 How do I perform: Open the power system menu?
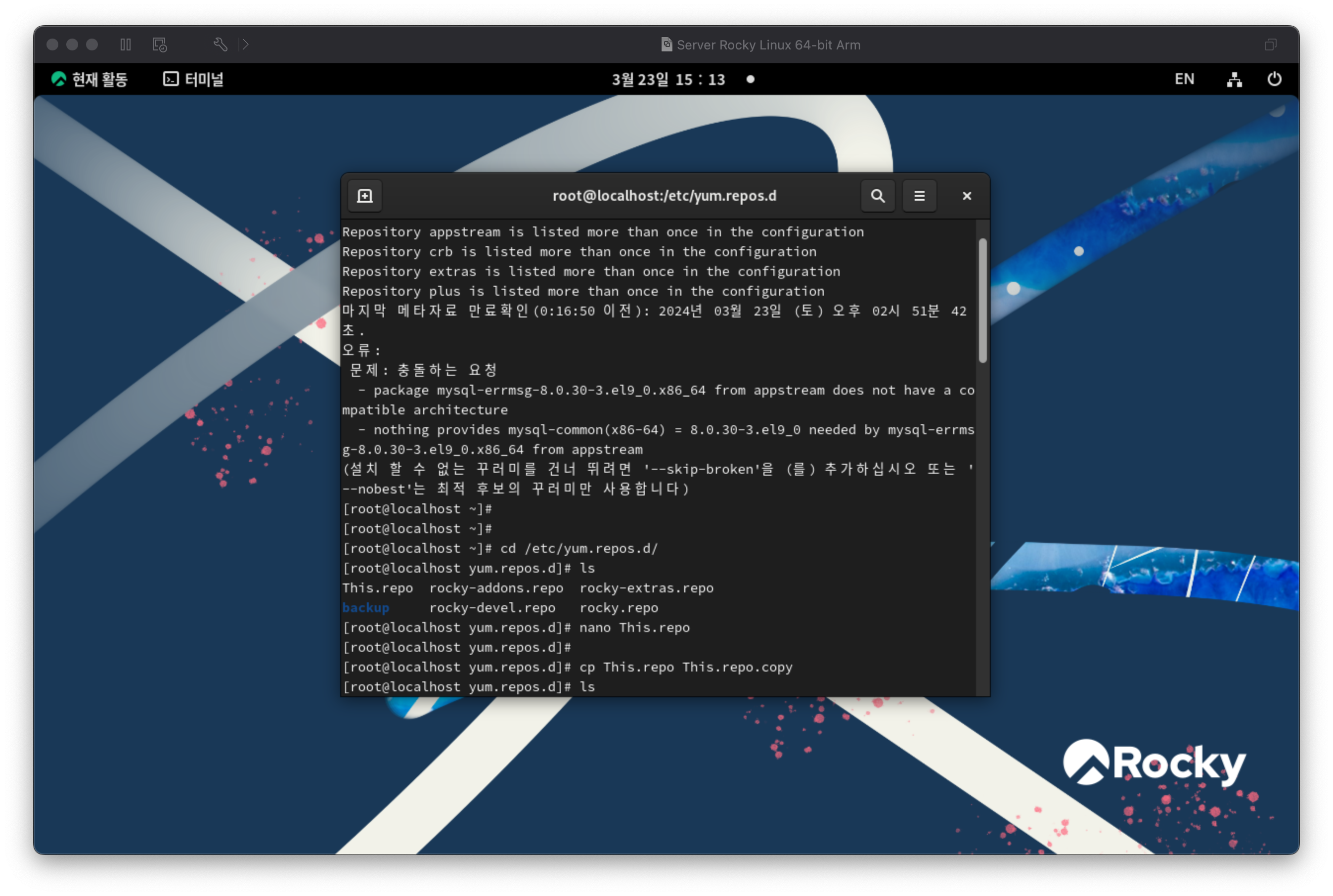pos(1274,80)
